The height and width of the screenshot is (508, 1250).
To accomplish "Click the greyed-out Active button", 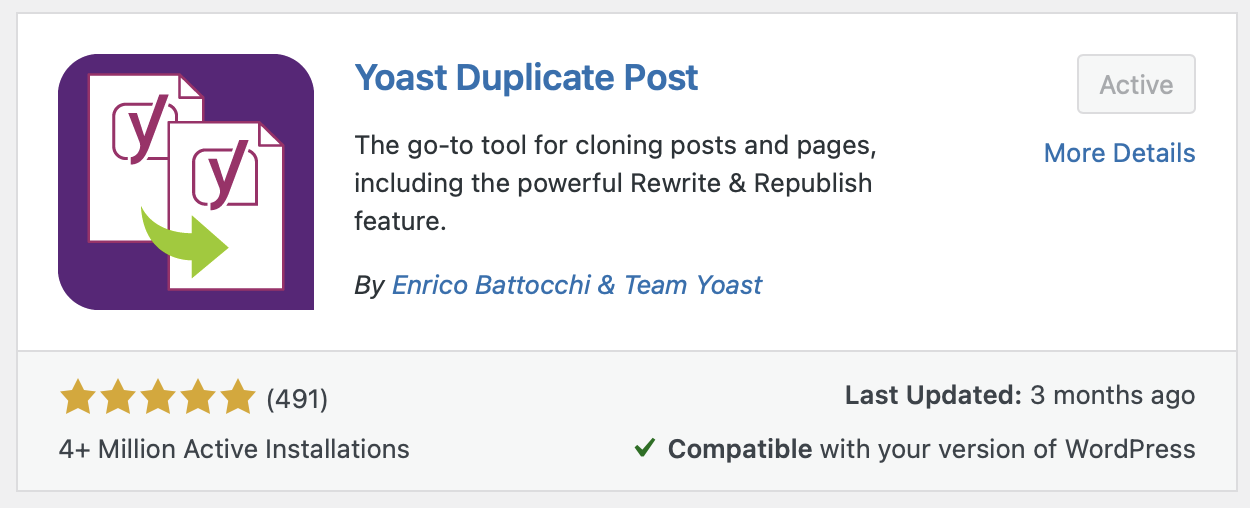I will pyautogui.click(x=1136, y=85).
